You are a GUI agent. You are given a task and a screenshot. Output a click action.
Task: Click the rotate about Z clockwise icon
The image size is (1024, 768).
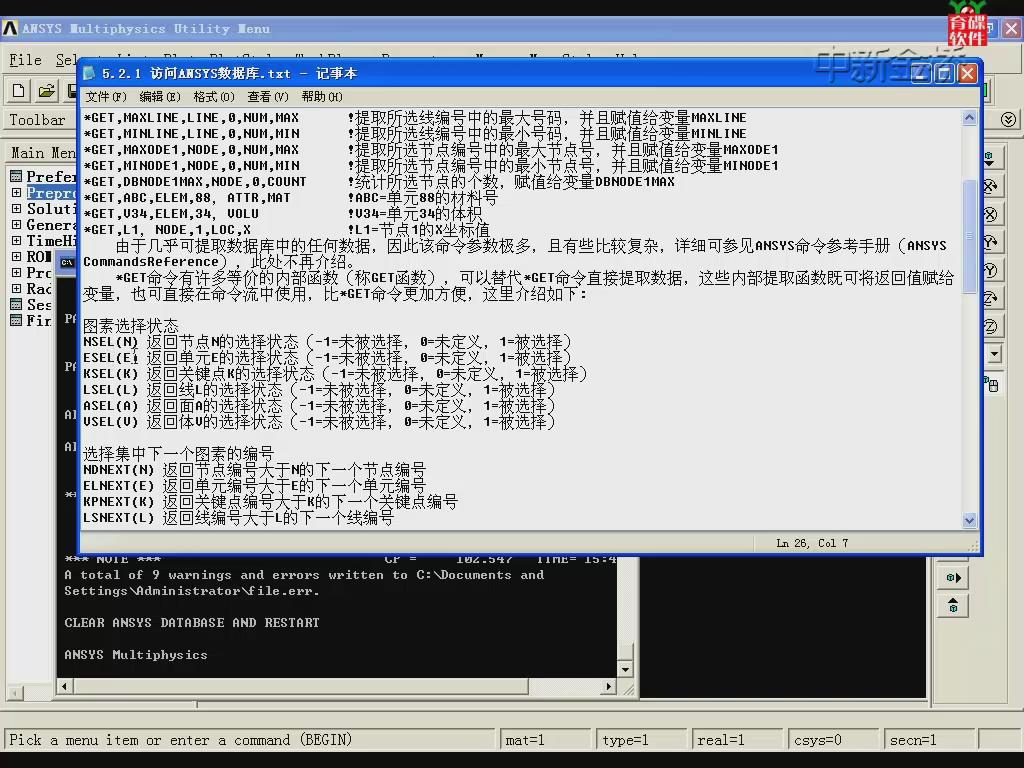tap(991, 298)
